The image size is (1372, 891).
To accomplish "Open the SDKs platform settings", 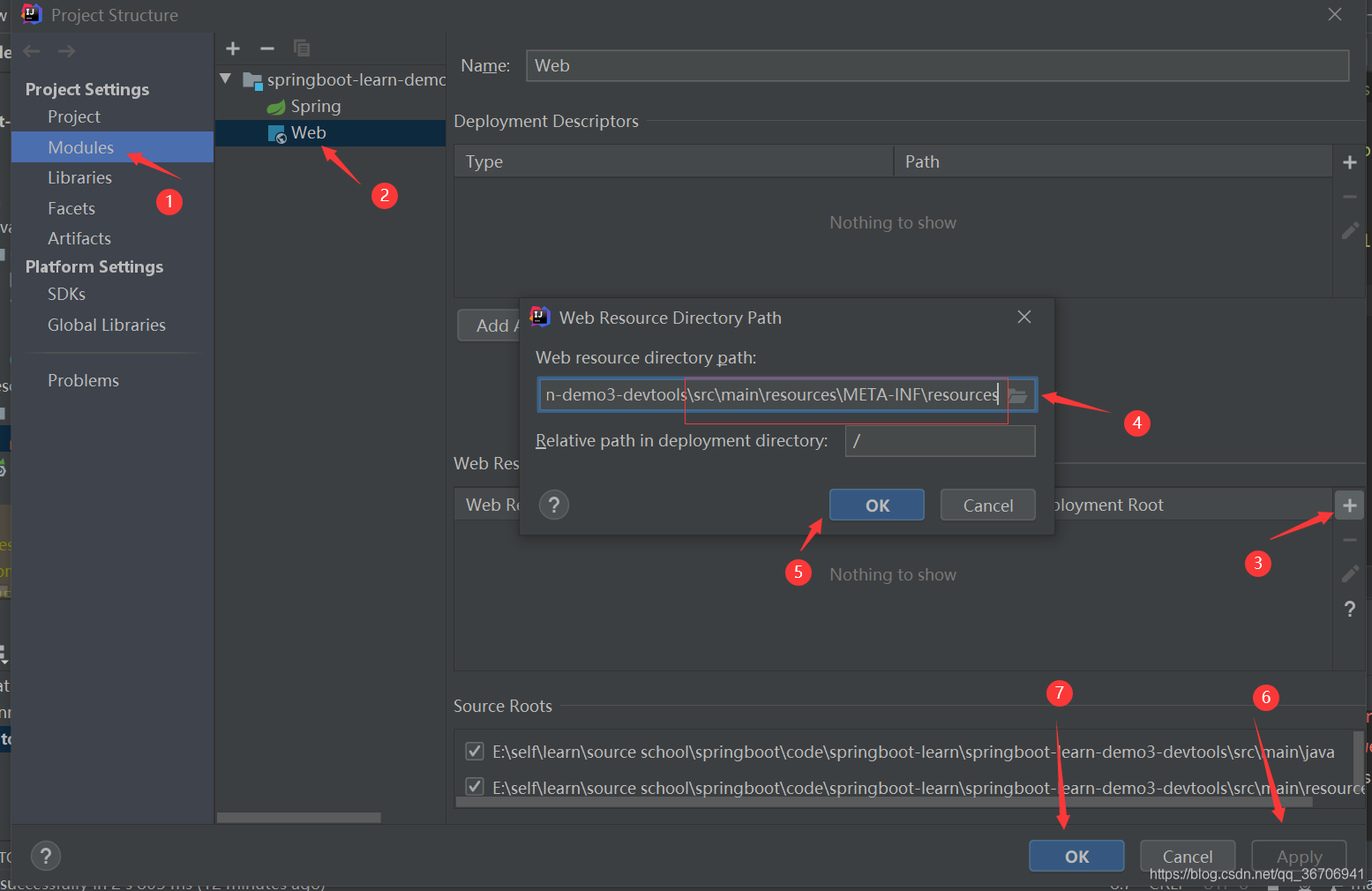I will click(x=66, y=295).
